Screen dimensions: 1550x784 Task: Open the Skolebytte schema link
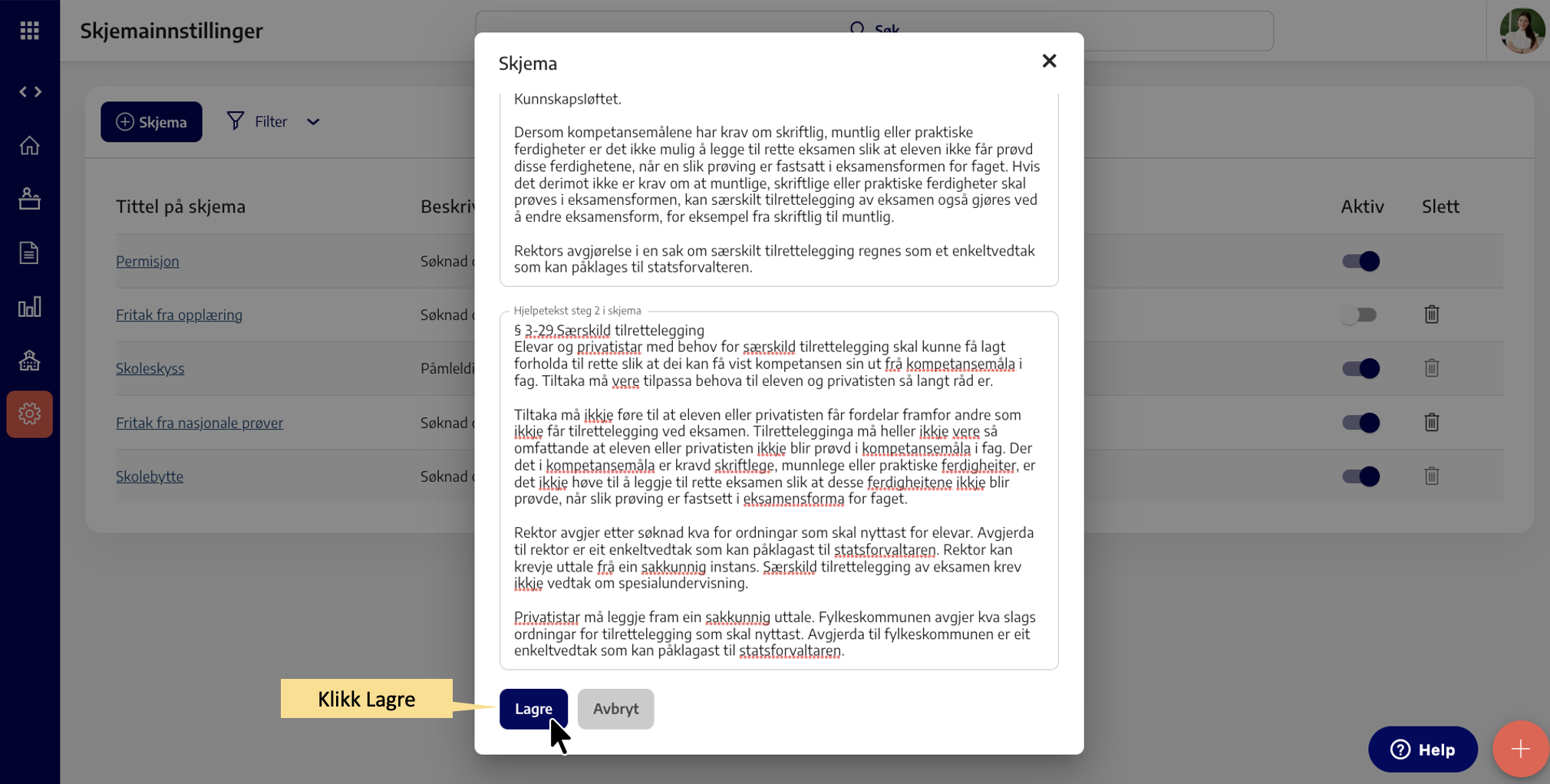[150, 476]
